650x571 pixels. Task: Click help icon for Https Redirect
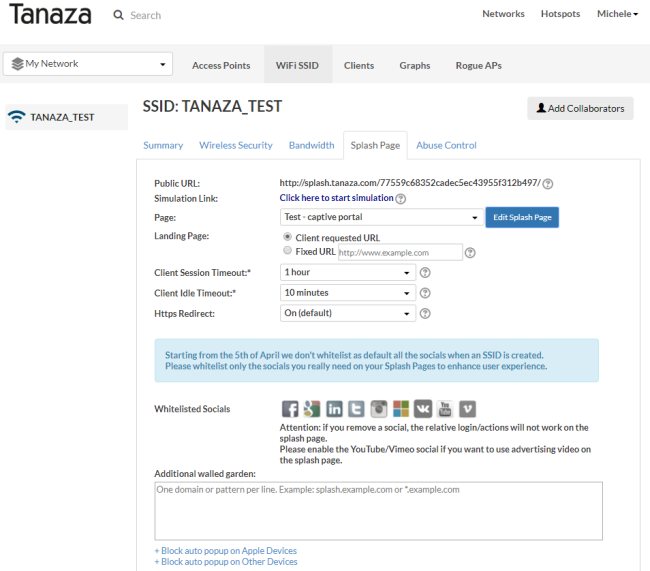click(x=425, y=313)
